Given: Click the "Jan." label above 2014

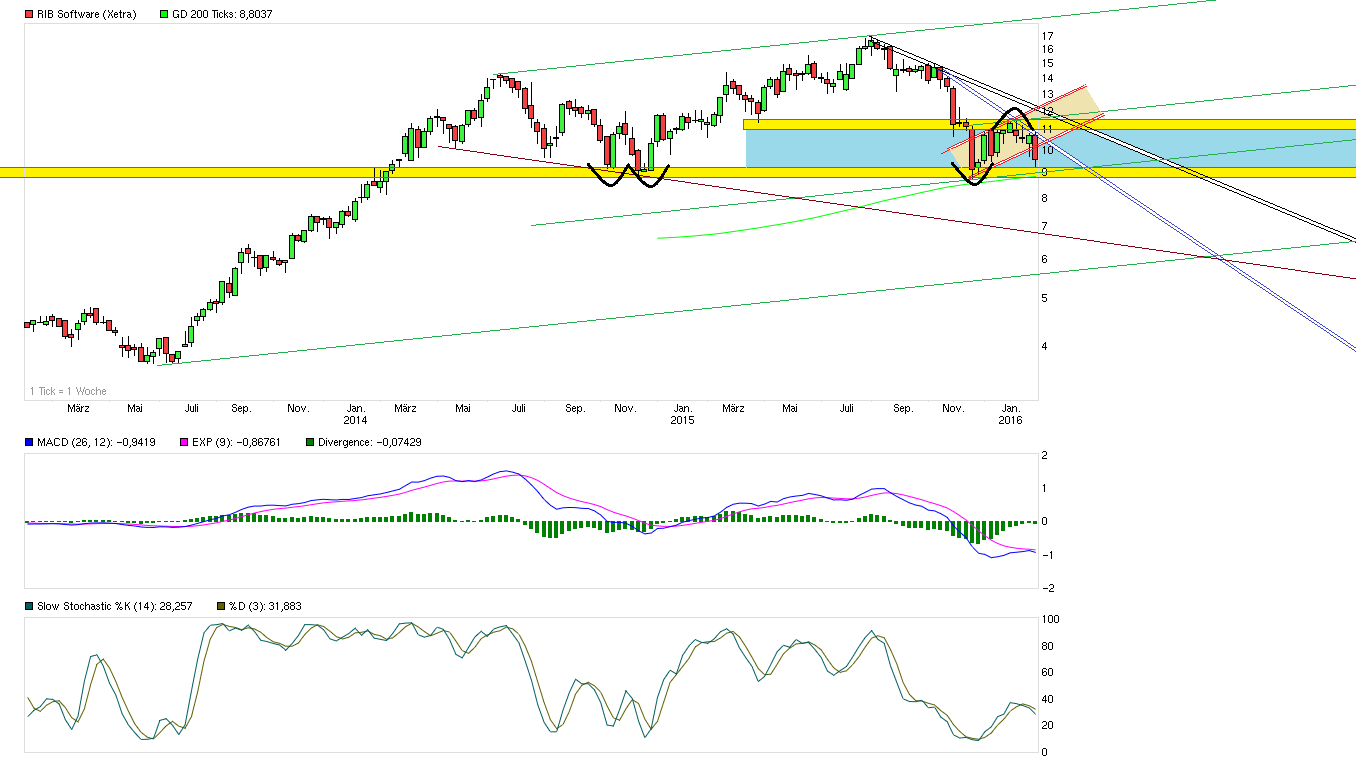Looking at the screenshot, I should coord(356,408).
